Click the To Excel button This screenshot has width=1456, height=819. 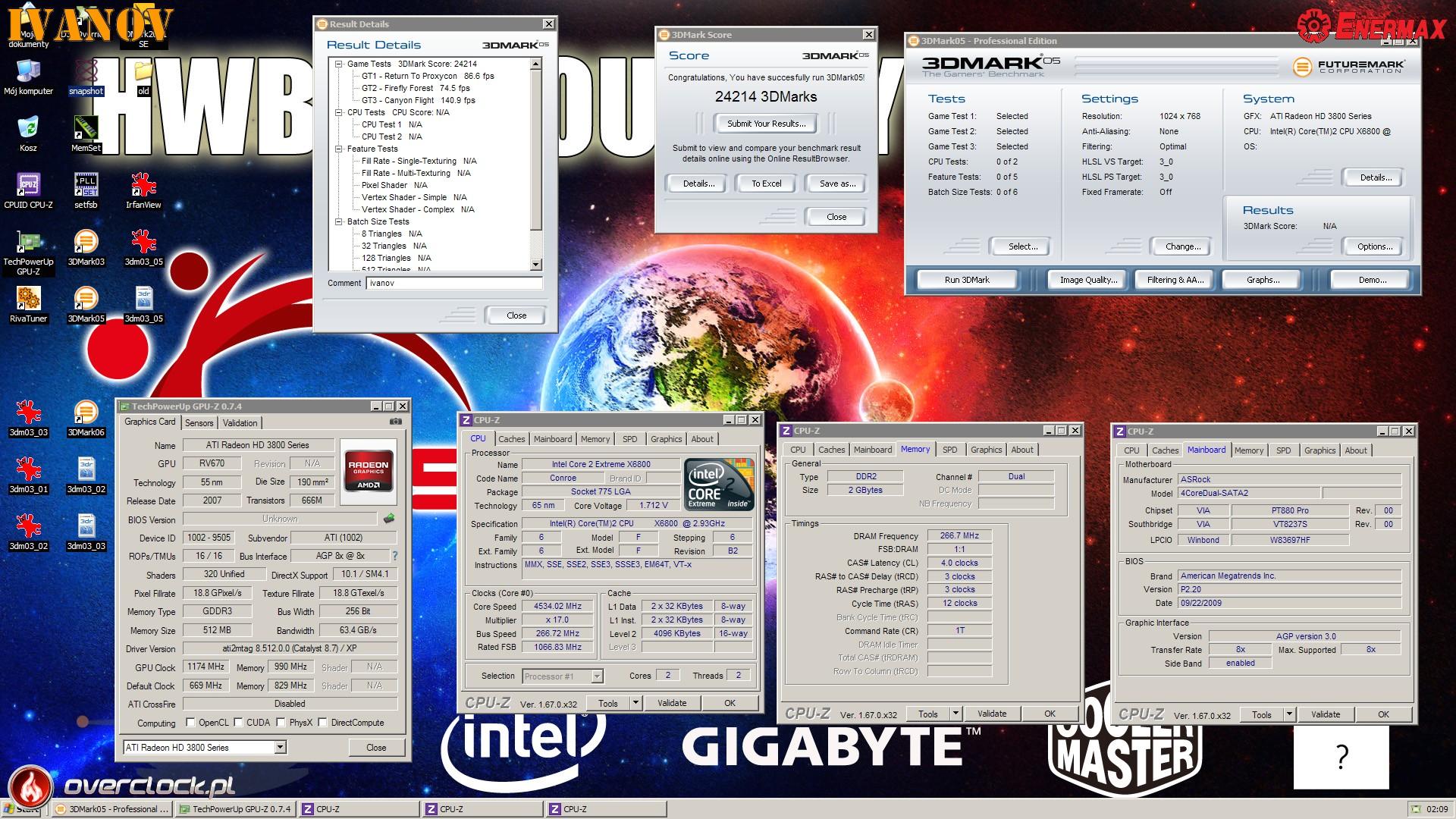click(x=767, y=184)
